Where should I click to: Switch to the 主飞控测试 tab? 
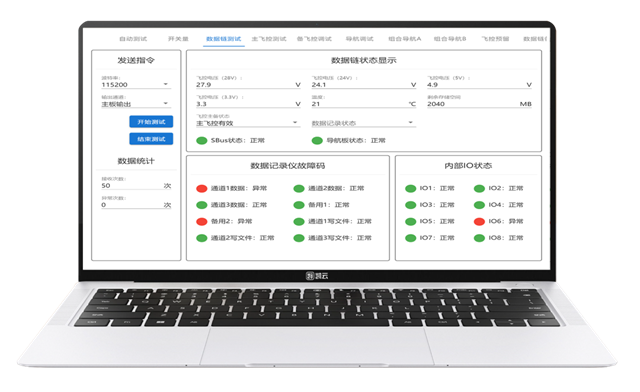coord(269,39)
